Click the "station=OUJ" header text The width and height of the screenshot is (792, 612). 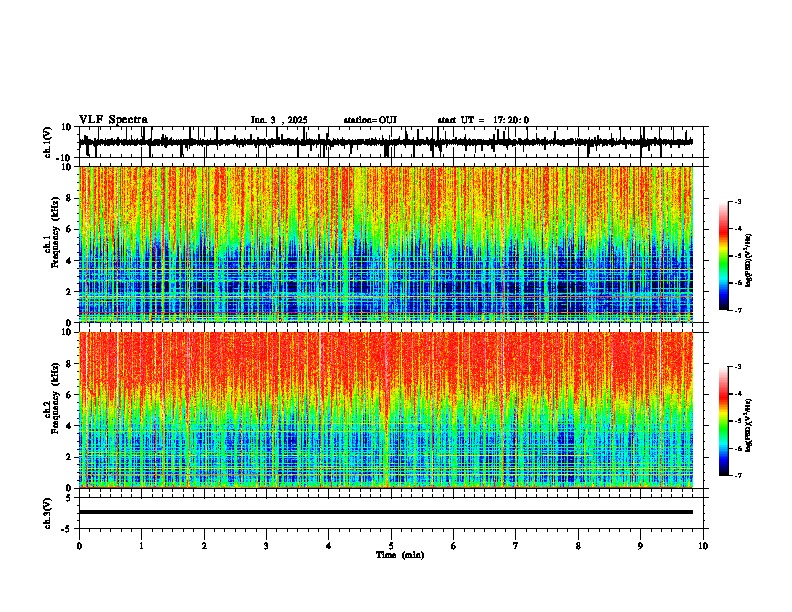pos(370,120)
